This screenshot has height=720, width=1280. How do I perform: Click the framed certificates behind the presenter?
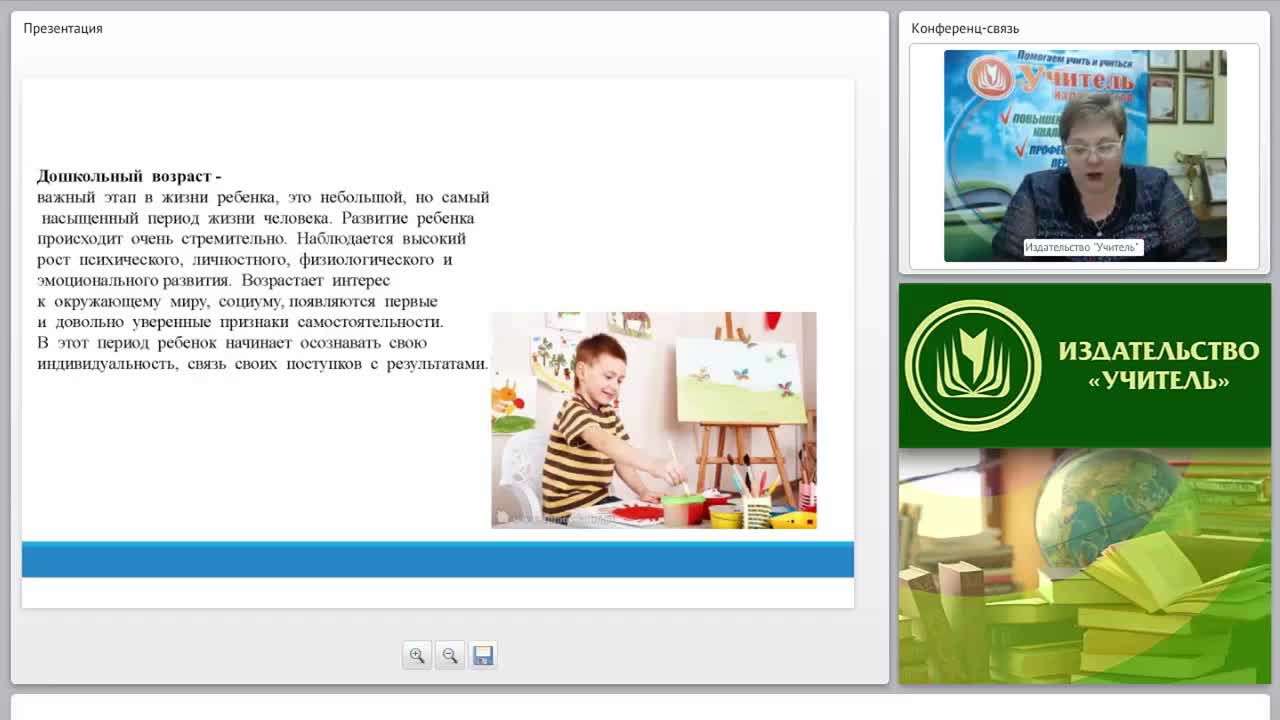[x=1185, y=87]
